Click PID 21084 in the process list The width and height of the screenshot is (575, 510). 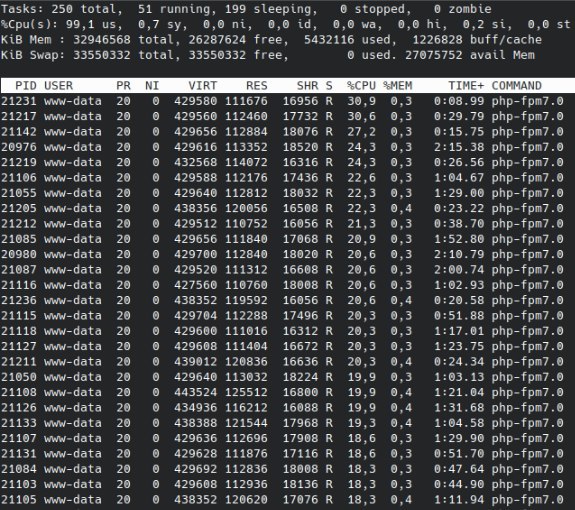pyautogui.click(x=19, y=469)
